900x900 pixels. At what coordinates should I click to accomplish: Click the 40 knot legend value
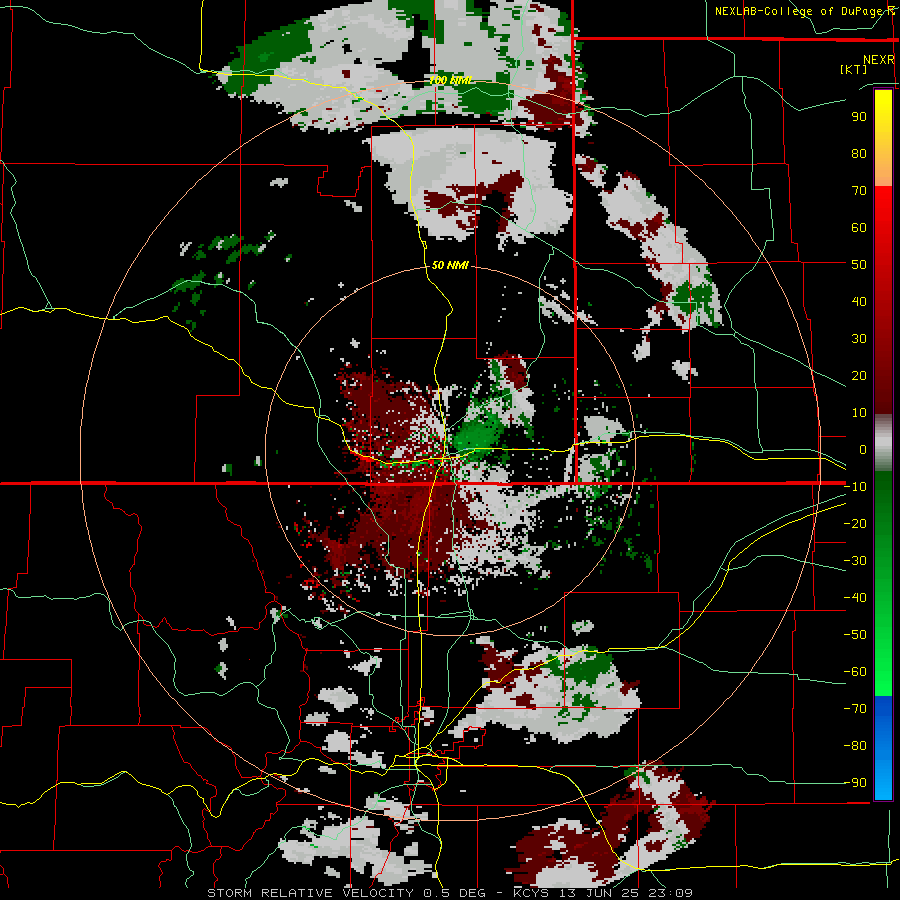pyautogui.click(x=859, y=301)
